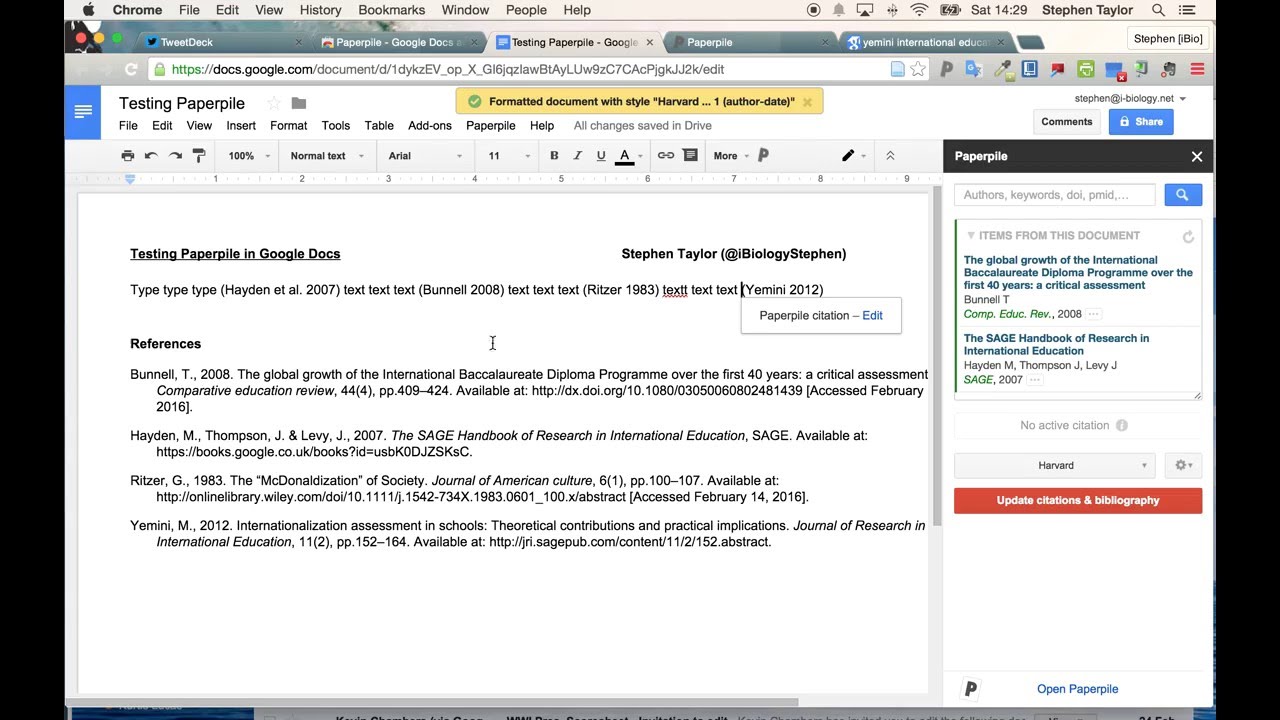Open the Format menu

pyautogui.click(x=288, y=126)
